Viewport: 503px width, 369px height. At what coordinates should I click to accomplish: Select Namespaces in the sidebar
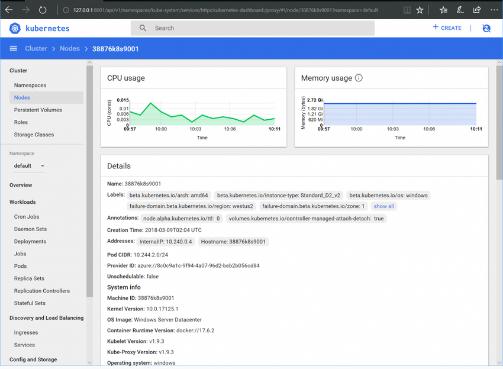point(30,85)
